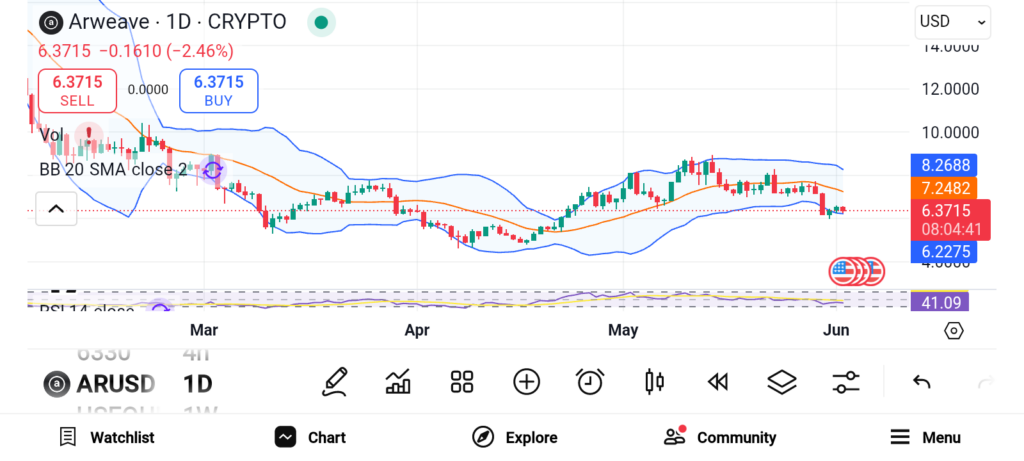Image resolution: width=1024 pixels, height=461 pixels.
Task: Open the indicators chart icon
Action: click(398, 382)
